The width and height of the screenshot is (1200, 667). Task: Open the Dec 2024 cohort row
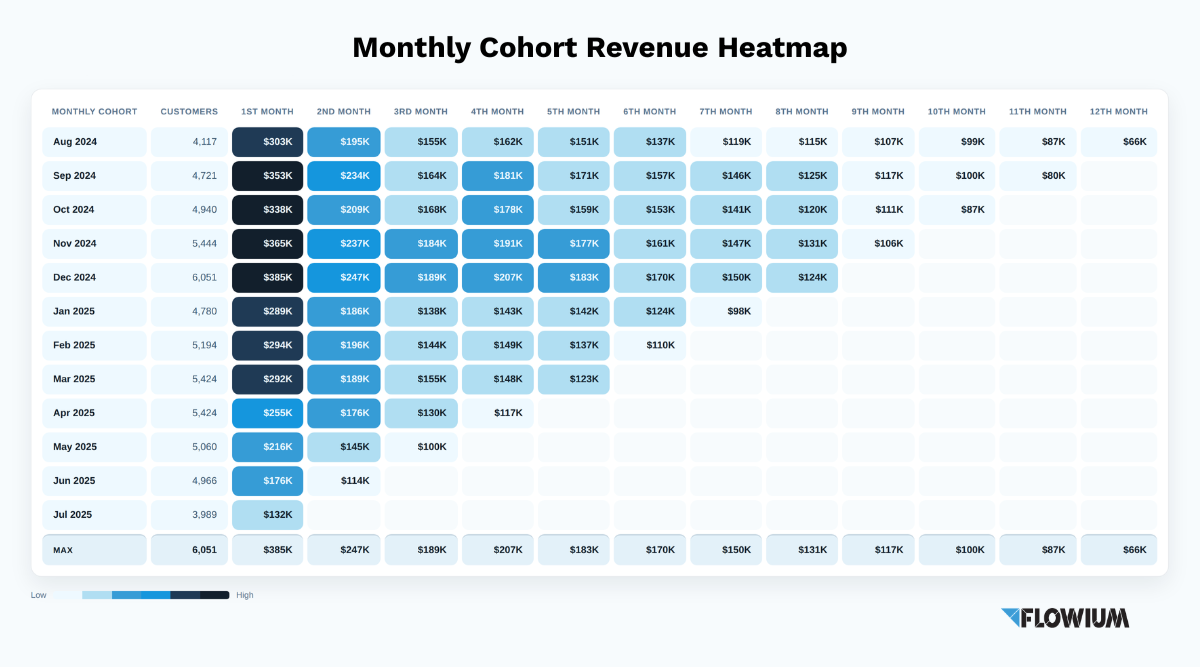tap(600, 278)
